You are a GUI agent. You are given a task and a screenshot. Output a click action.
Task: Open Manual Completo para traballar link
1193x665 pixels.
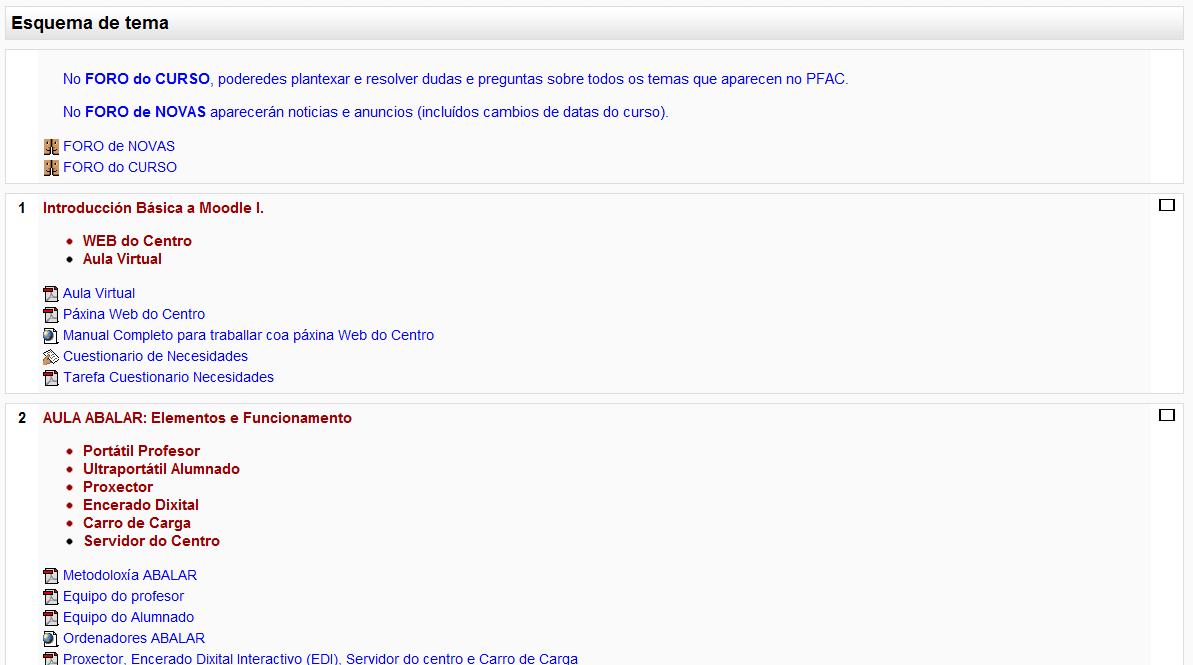pos(248,336)
